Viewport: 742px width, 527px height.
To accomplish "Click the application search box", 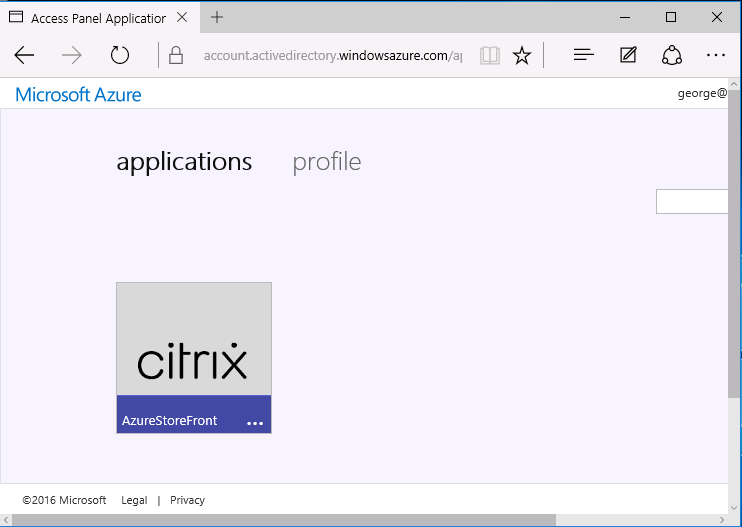I will pos(694,201).
